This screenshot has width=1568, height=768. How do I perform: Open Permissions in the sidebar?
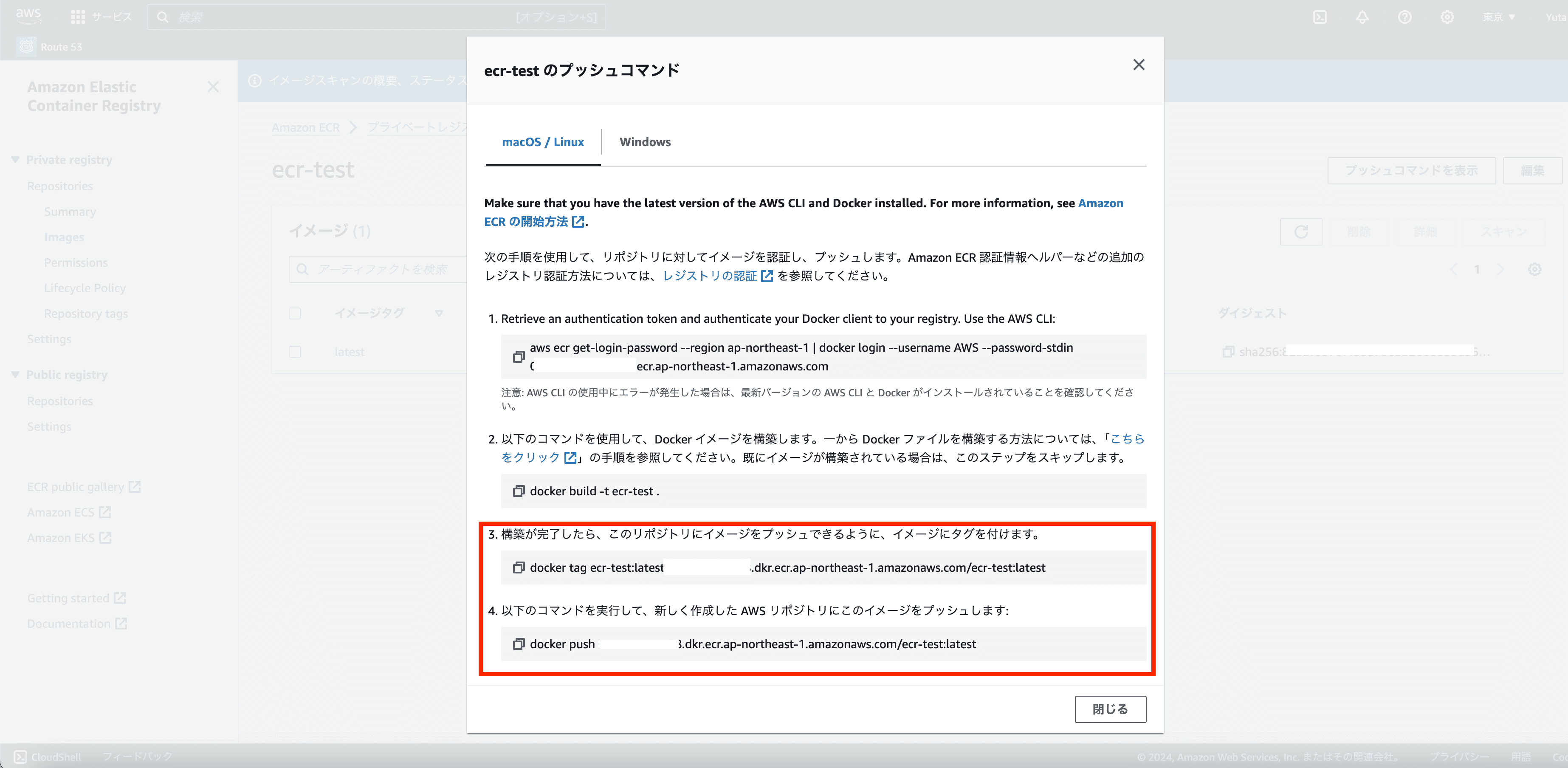pyautogui.click(x=76, y=263)
